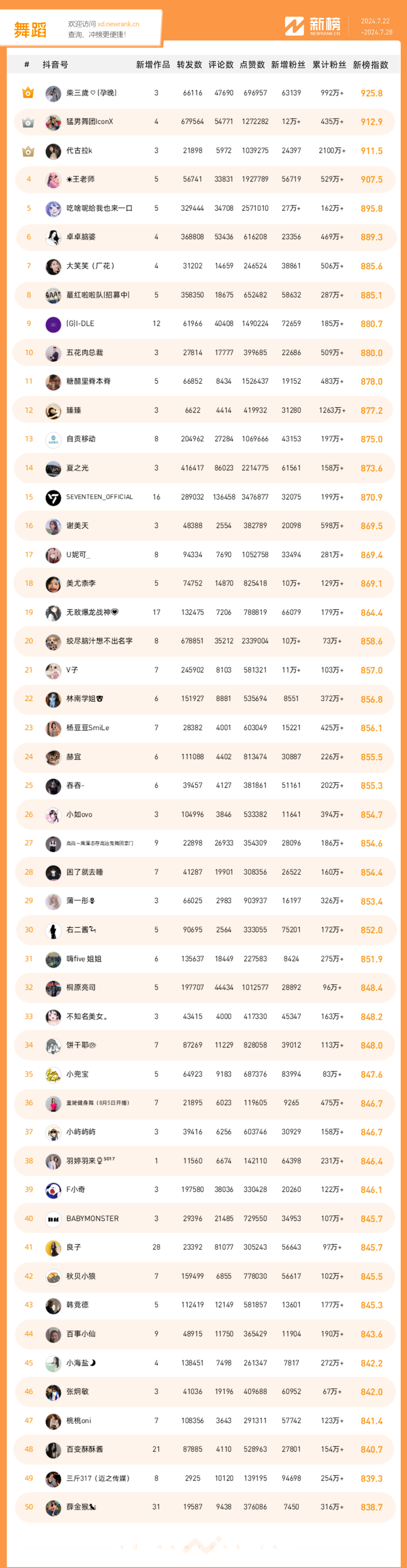Click the SEVENTEEN_OFFICIAL avatar icon
Image resolution: width=407 pixels, height=1568 pixels.
coord(54,497)
